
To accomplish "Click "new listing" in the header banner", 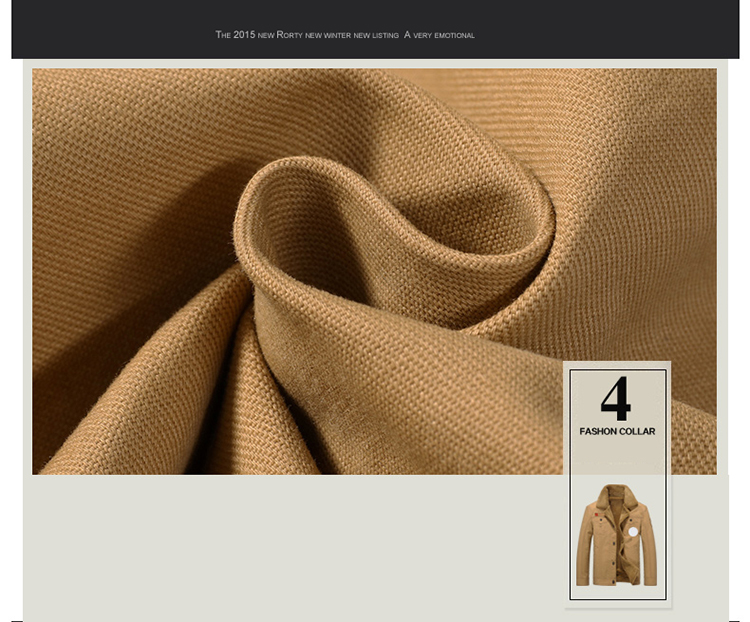I will [376, 35].
